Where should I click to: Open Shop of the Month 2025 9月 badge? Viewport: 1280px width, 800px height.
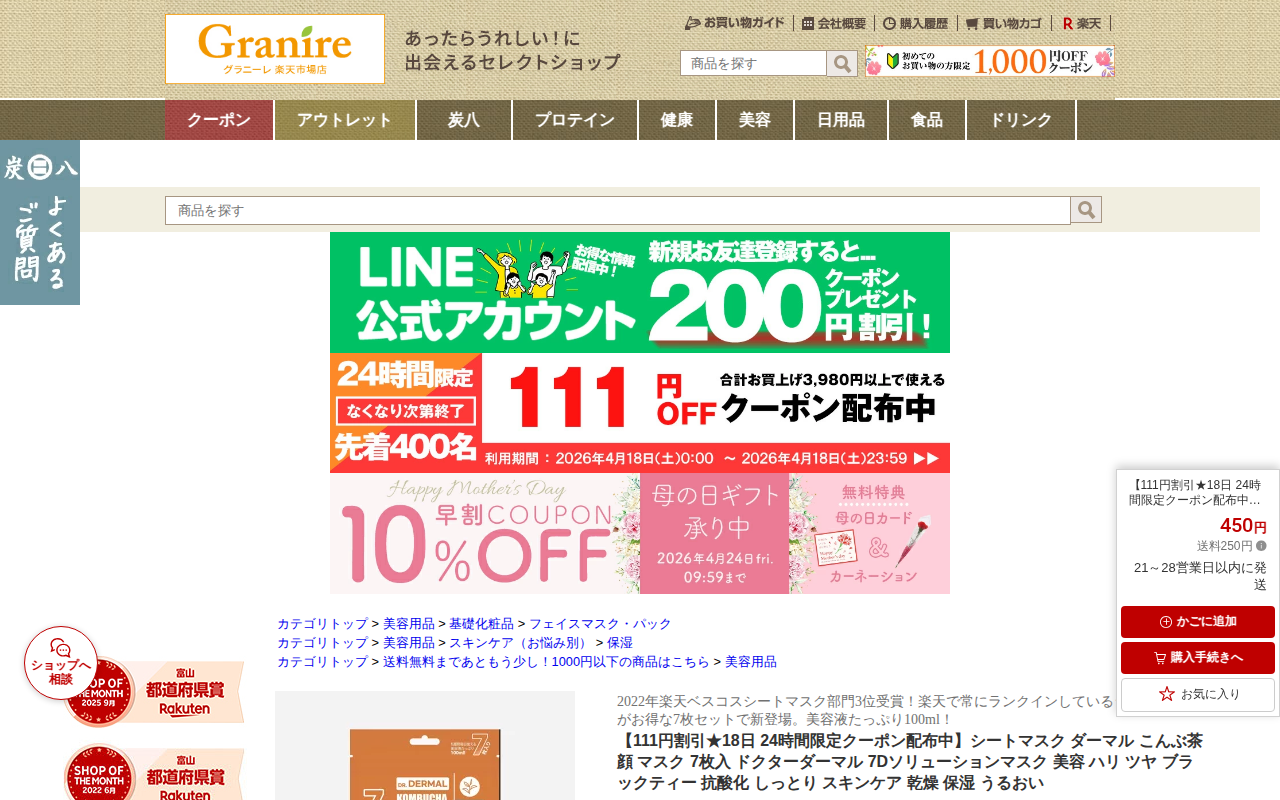pyautogui.click(x=154, y=691)
